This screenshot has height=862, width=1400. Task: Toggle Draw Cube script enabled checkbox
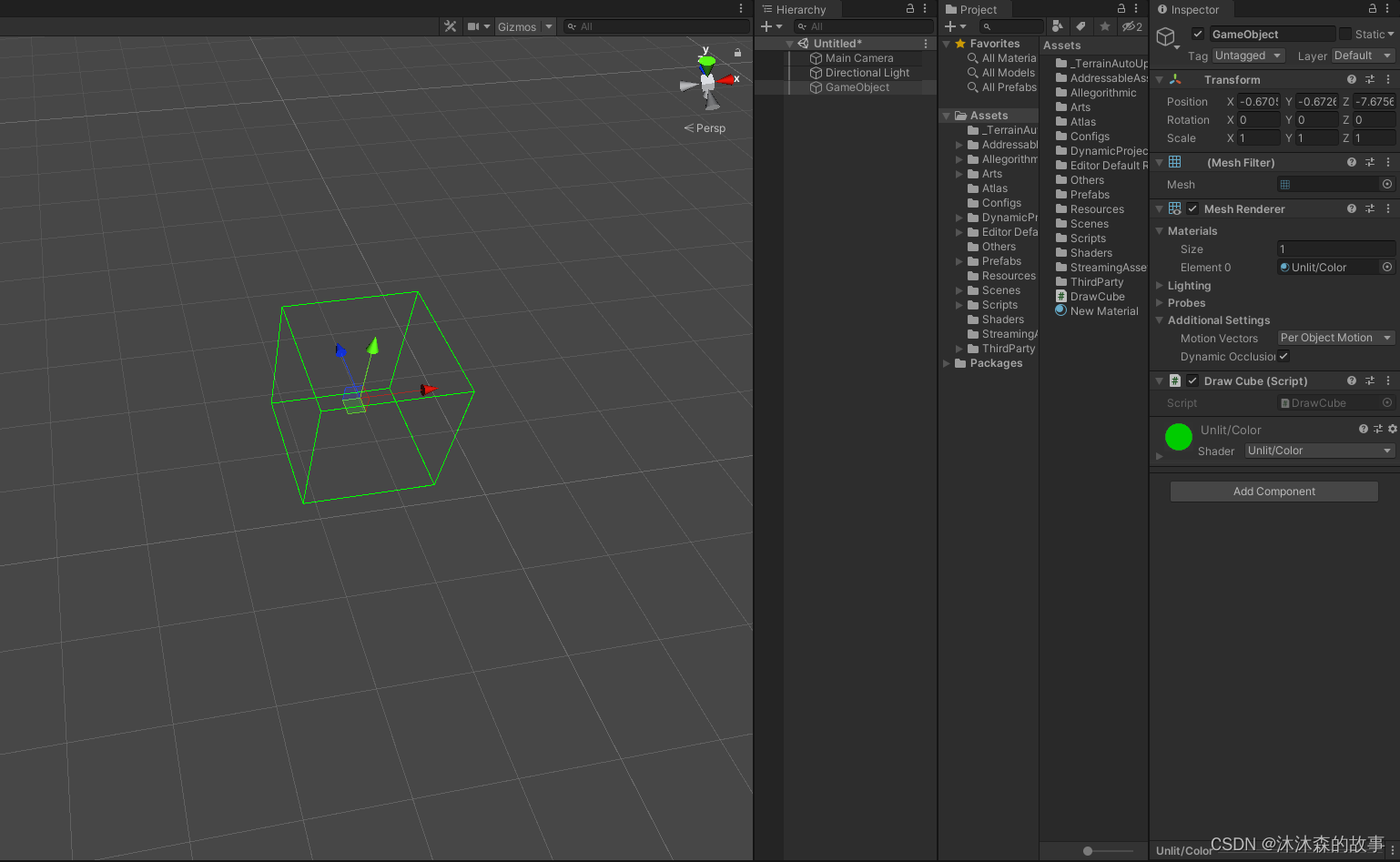(1192, 380)
